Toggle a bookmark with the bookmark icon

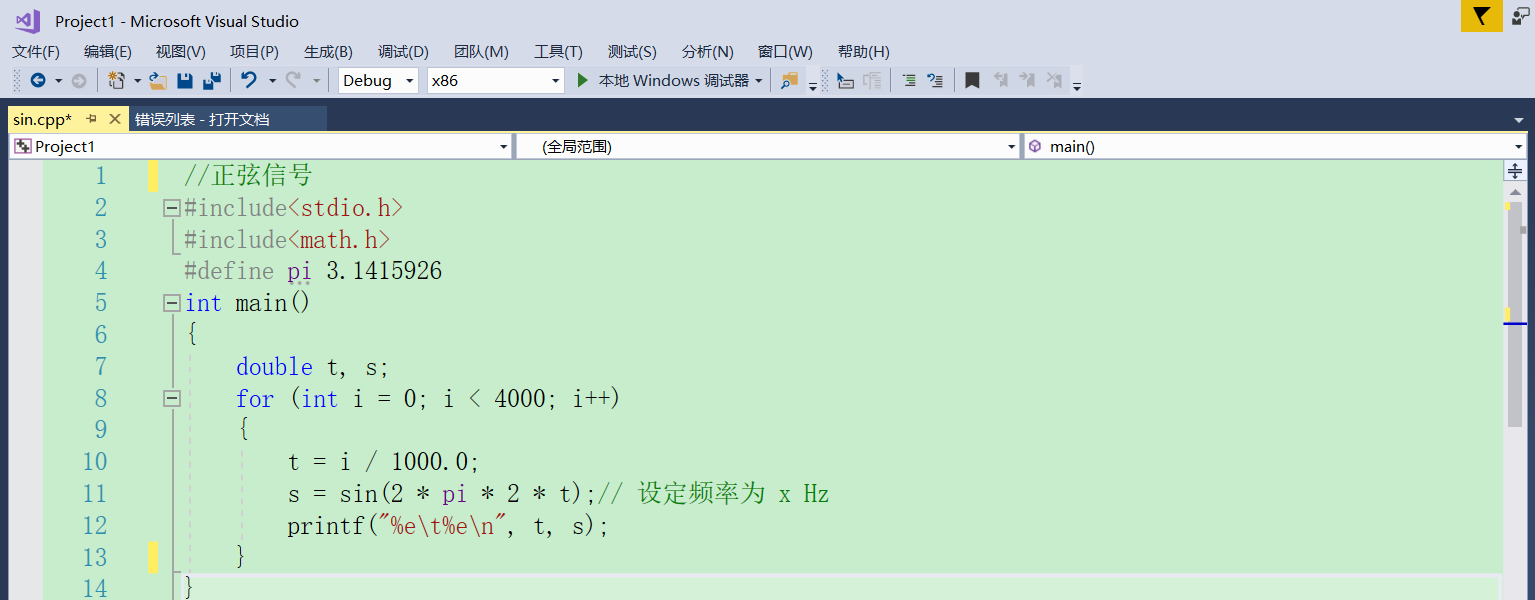coord(972,80)
